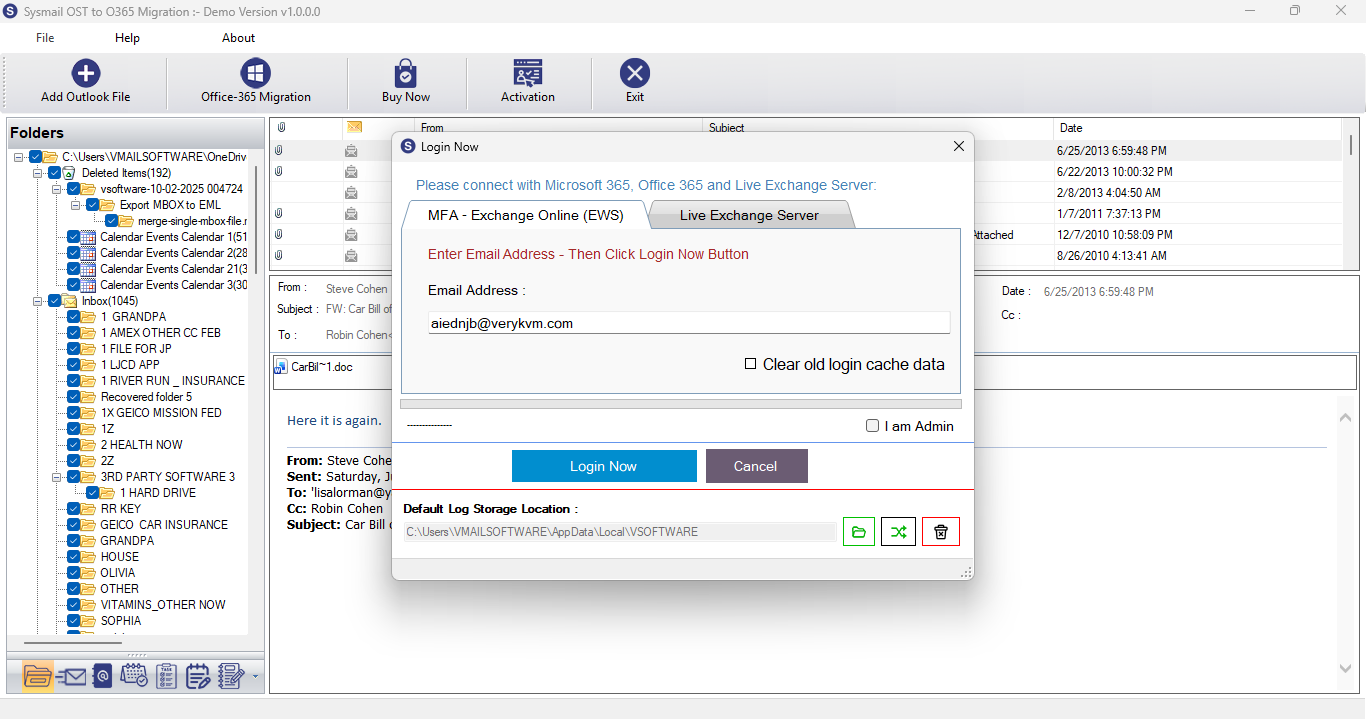Uncheck the 1 GRANDPA folder checkbox
1366x720 pixels.
click(73, 317)
